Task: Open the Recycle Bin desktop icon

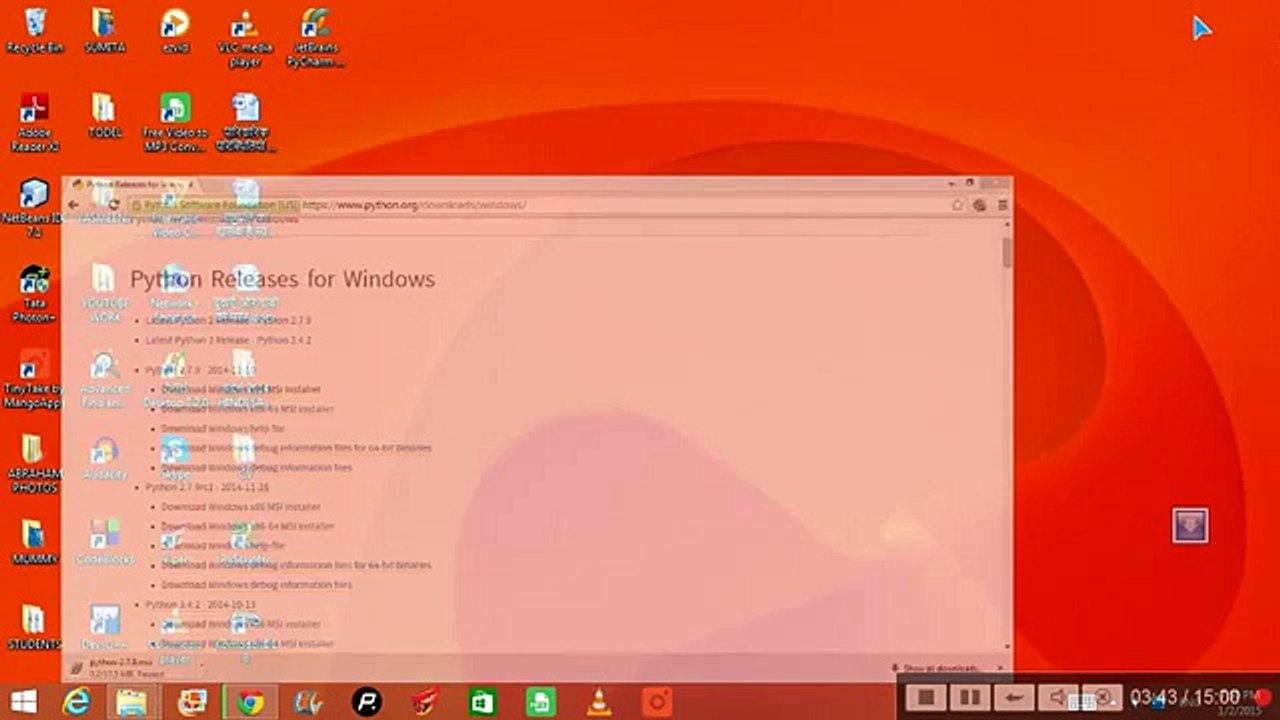Action: click(35, 30)
